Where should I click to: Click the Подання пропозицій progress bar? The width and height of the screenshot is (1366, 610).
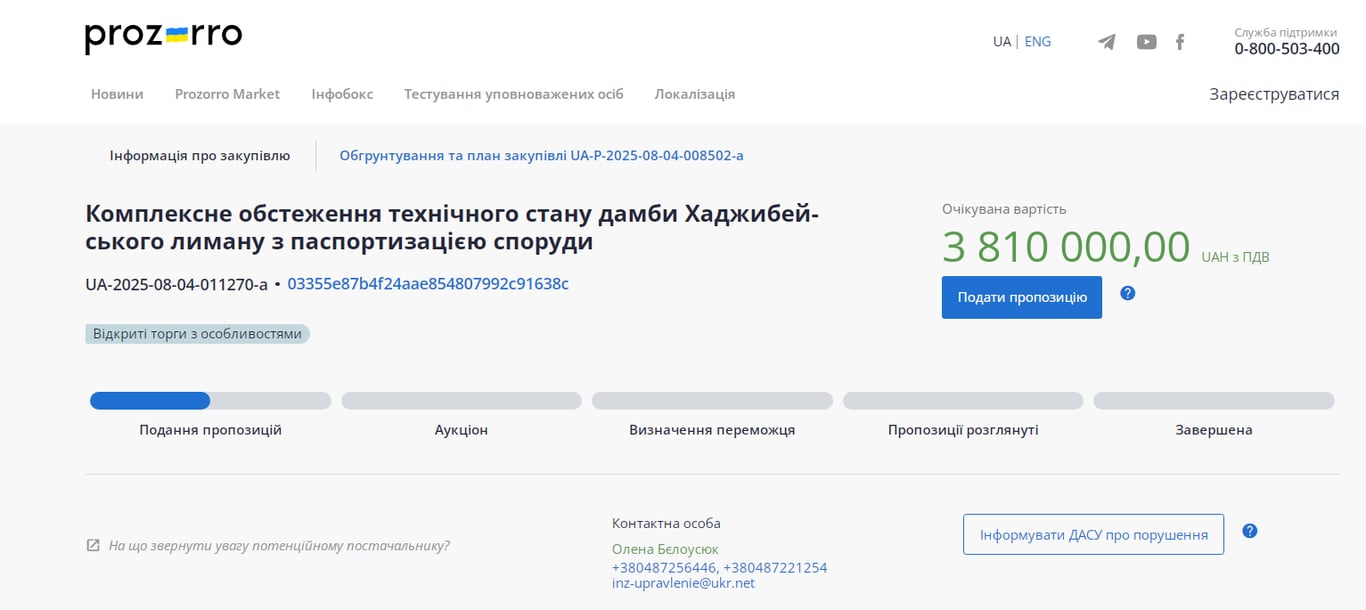[x=210, y=401]
